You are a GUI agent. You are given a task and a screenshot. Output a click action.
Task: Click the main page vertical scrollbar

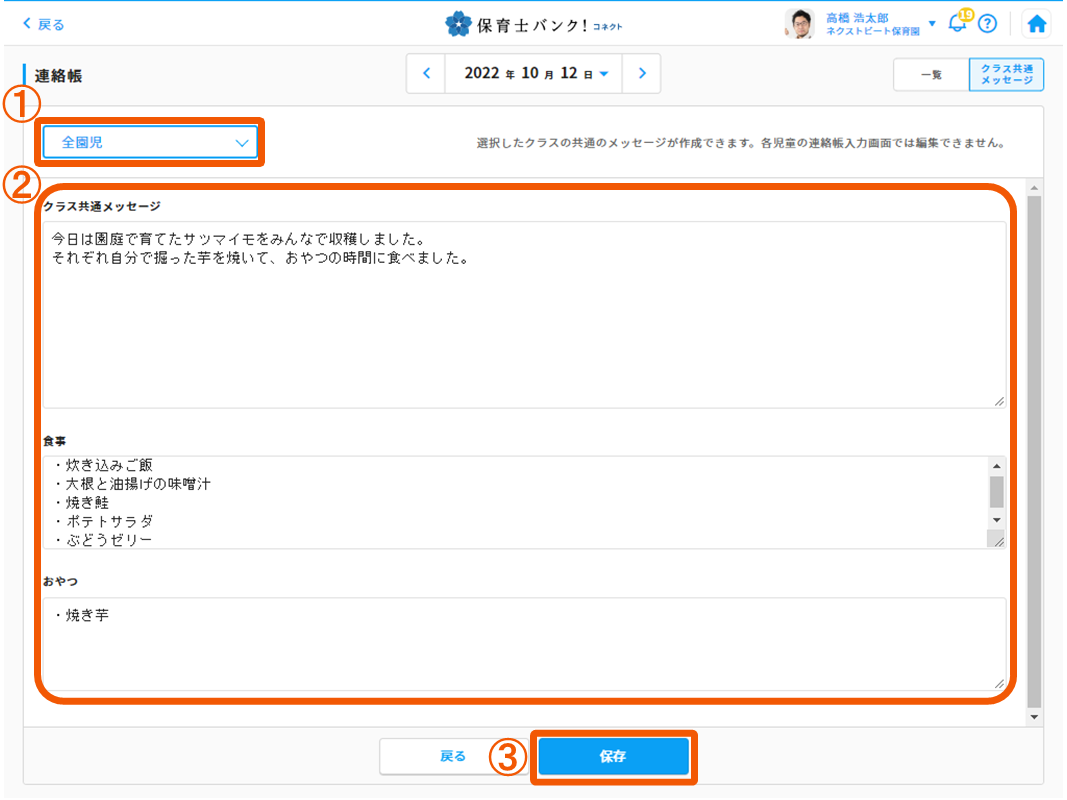pyautogui.click(x=1034, y=450)
